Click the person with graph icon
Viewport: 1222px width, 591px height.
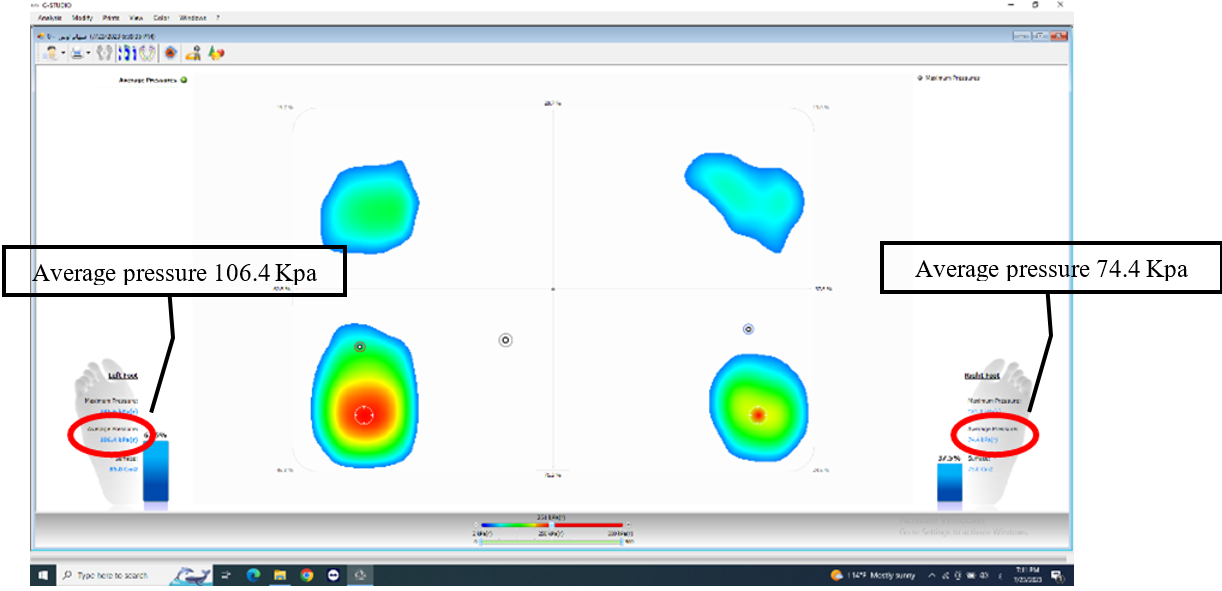point(194,53)
